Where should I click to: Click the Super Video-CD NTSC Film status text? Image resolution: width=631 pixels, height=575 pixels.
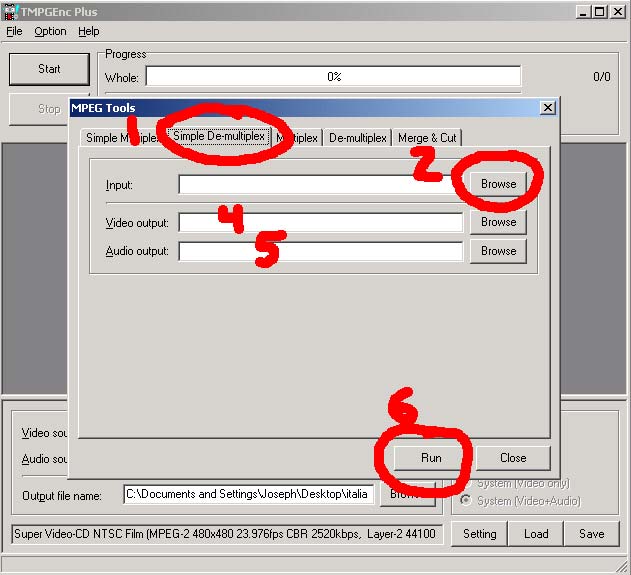pos(227,534)
